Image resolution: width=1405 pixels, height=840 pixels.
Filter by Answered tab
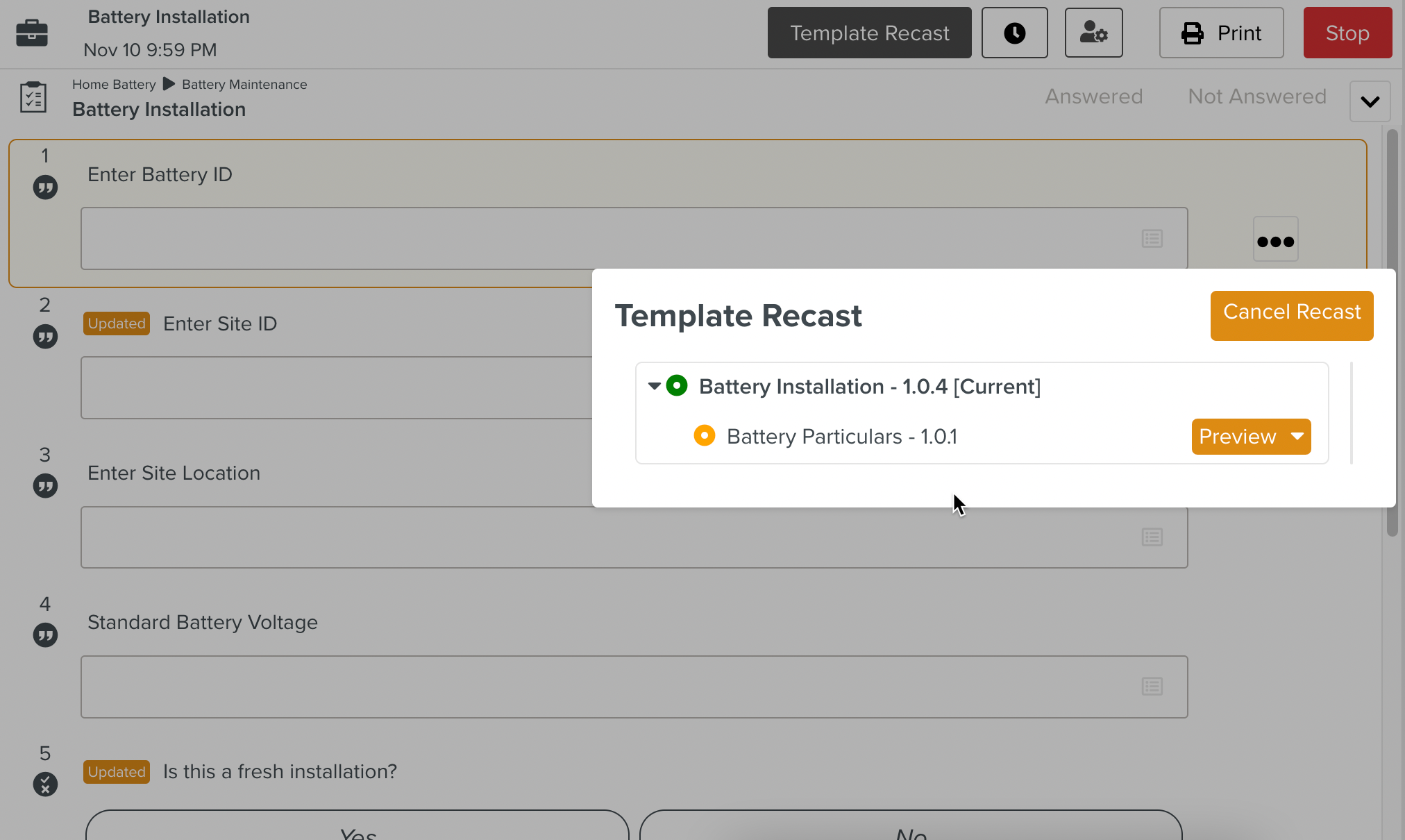pyautogui.click(x=1093, y=96)
